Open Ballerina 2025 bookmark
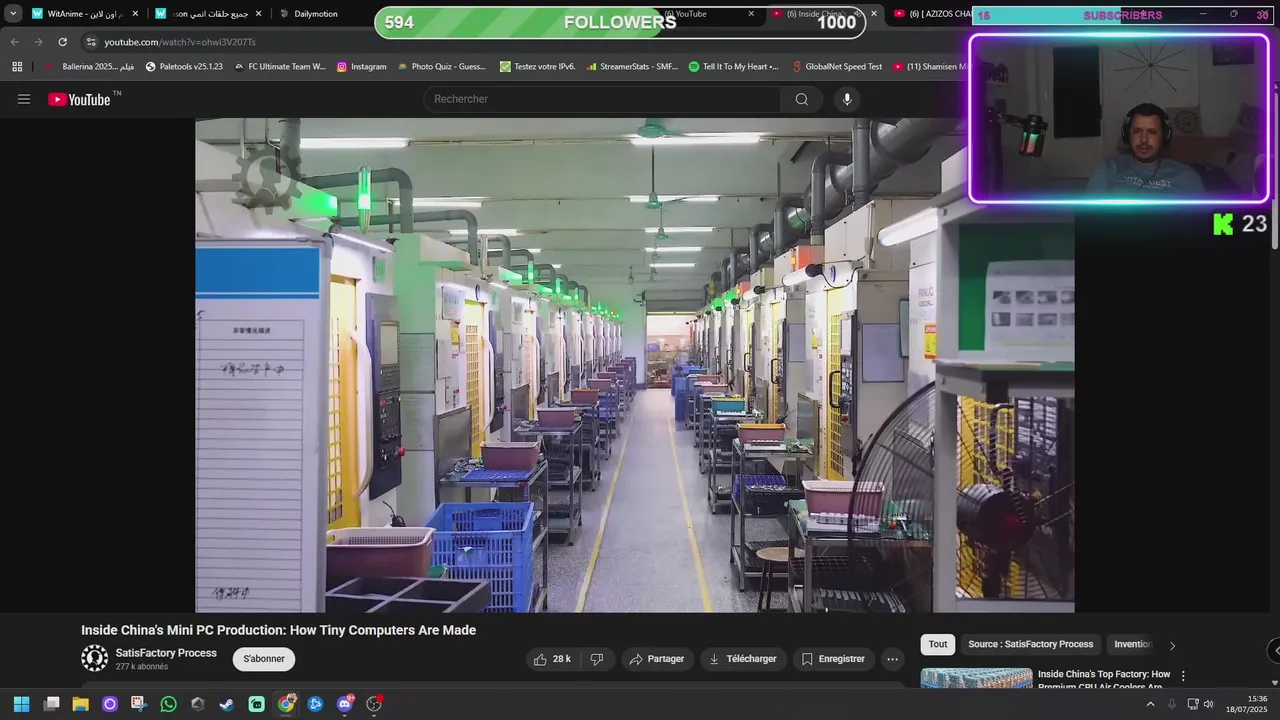 point(89,67)
